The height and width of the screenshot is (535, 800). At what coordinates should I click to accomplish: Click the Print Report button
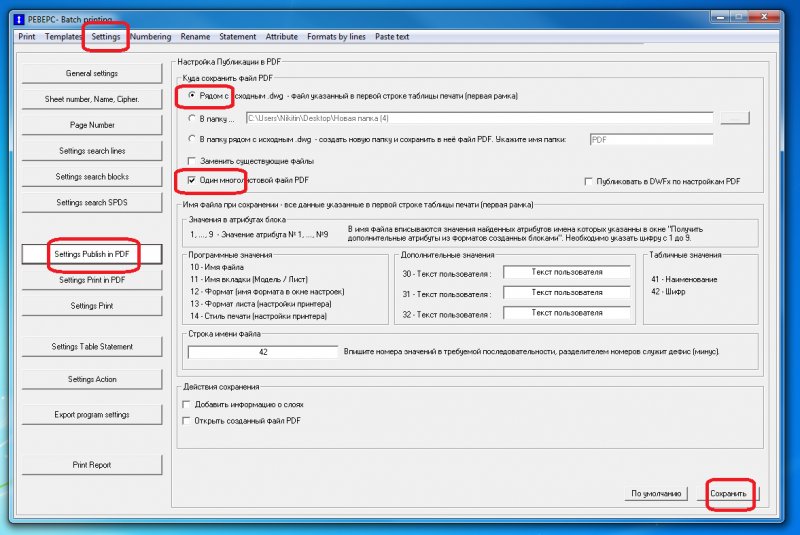[x=92, y=465]
